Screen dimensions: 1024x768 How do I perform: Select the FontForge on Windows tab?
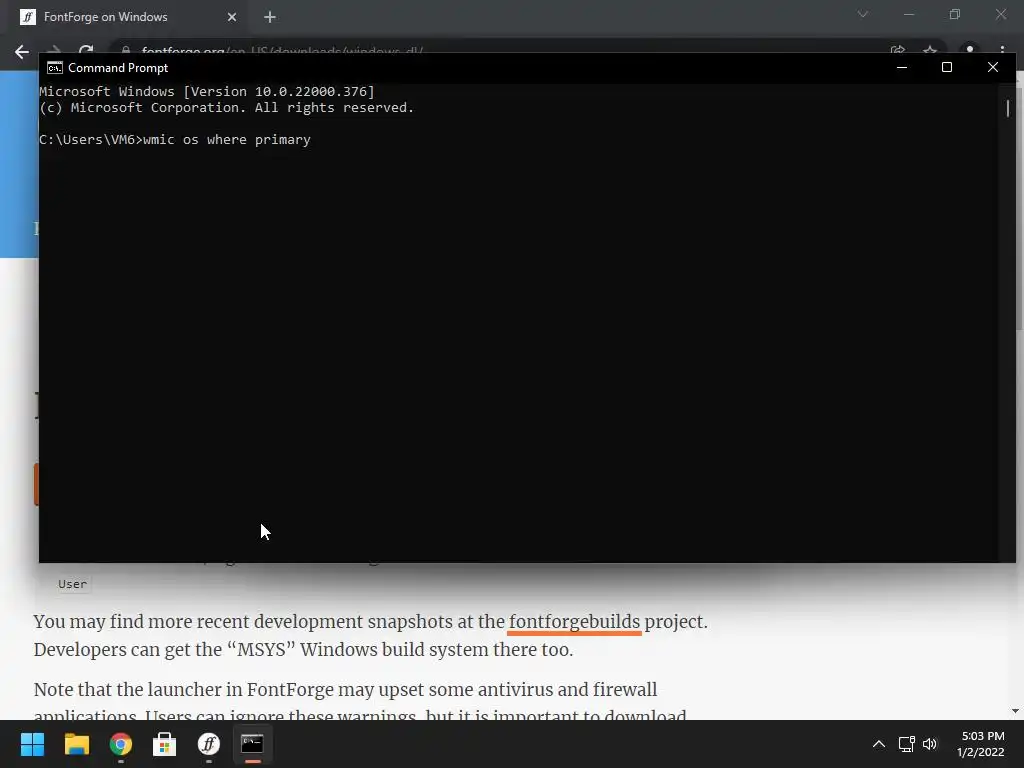(128, 17)
